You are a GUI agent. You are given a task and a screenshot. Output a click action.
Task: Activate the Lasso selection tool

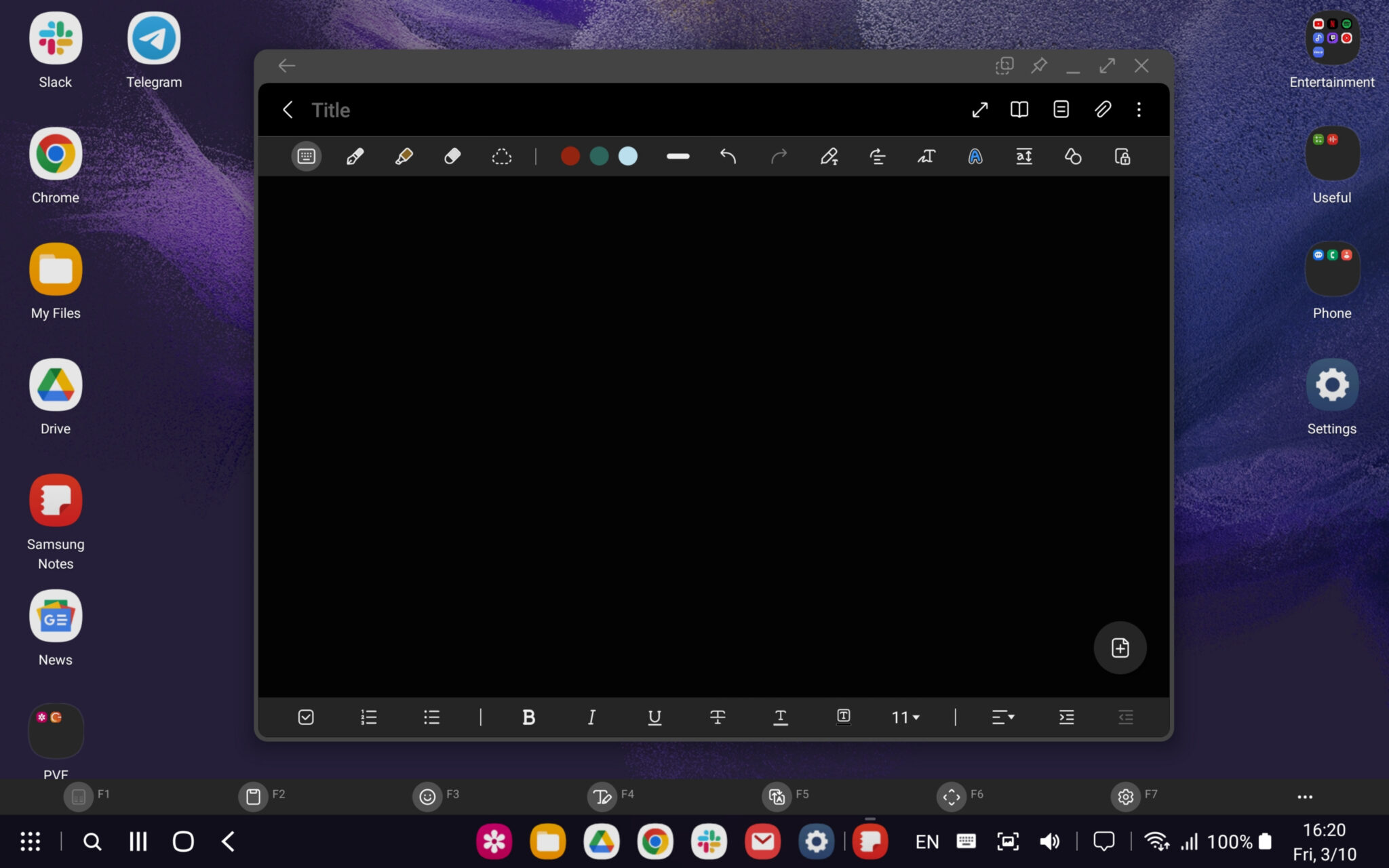tap(501, 156)
